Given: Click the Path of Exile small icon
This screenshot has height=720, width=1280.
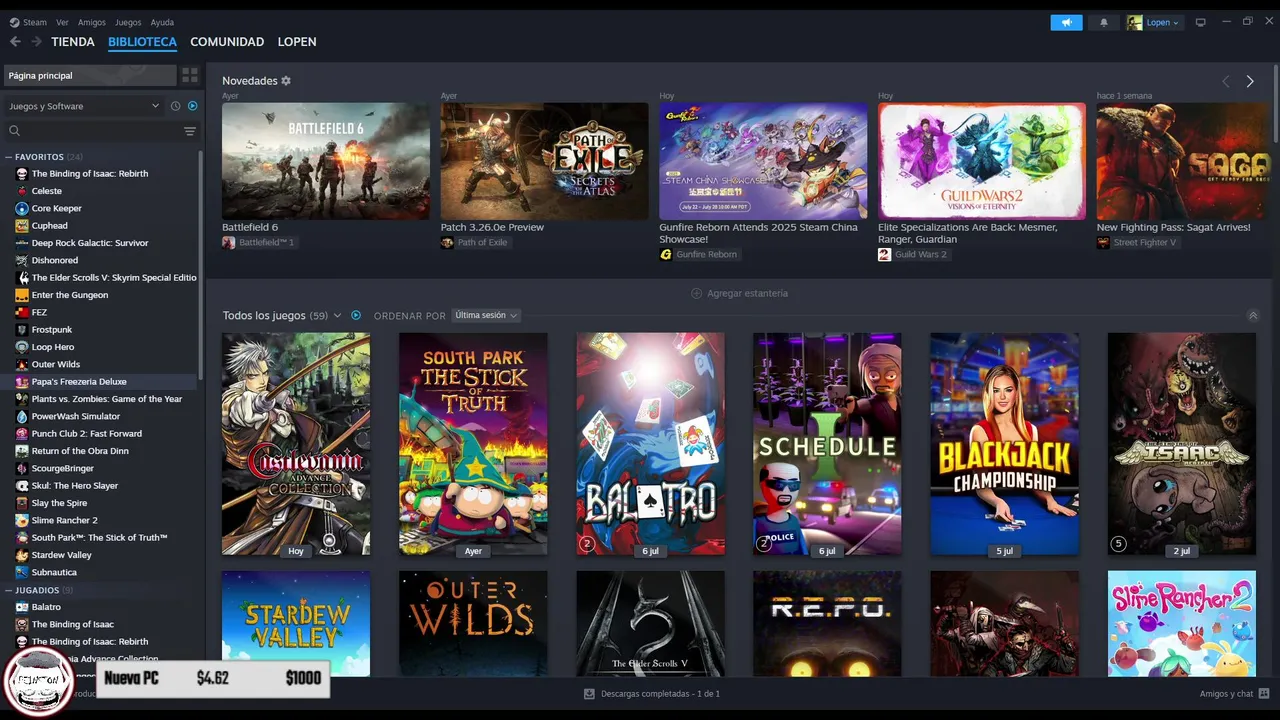Looking at the screenshot, I should (447, 243).
